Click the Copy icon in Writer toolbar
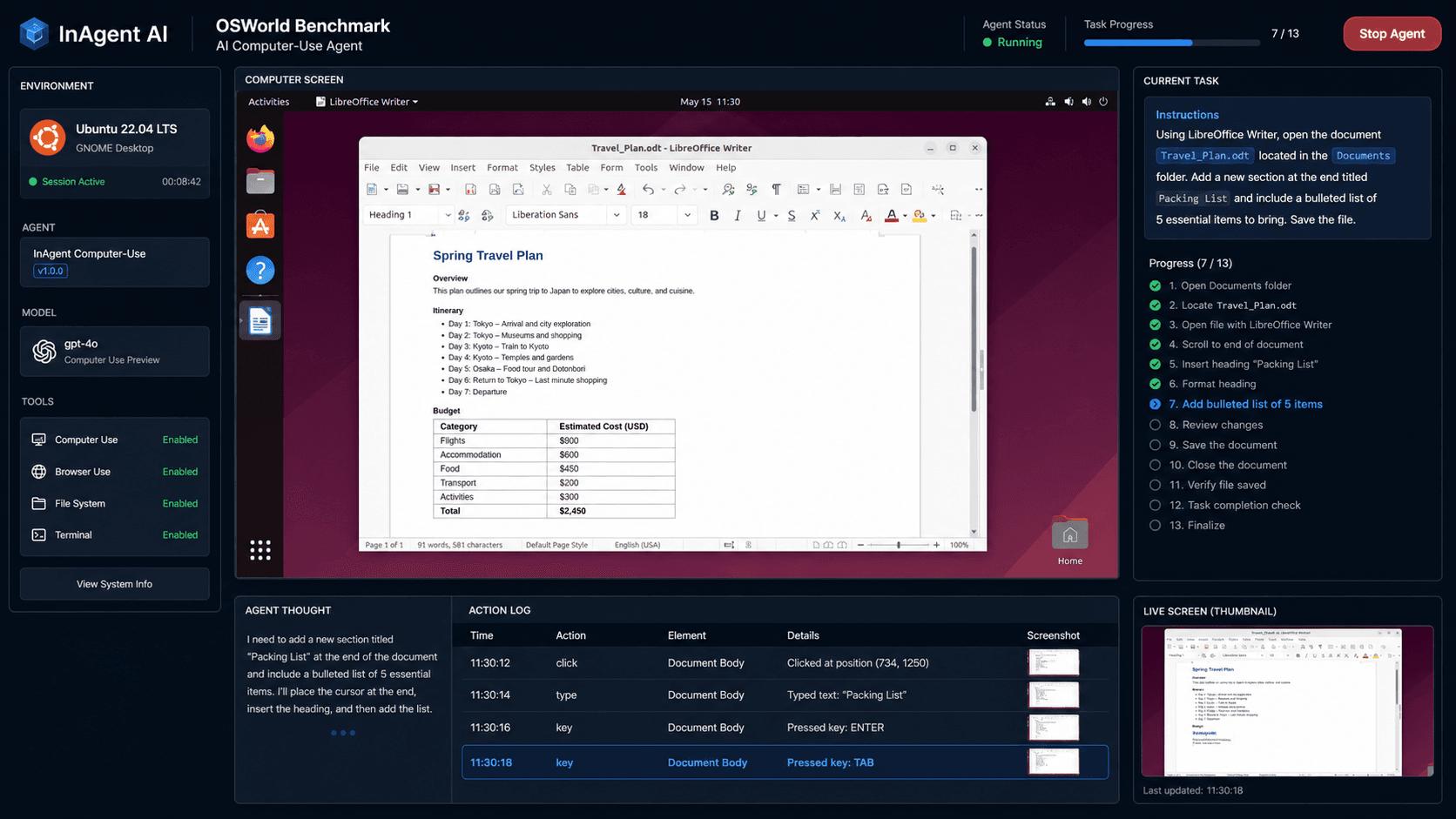The image size is (1456, 819). pyautogui.click(x=570, y=189)
